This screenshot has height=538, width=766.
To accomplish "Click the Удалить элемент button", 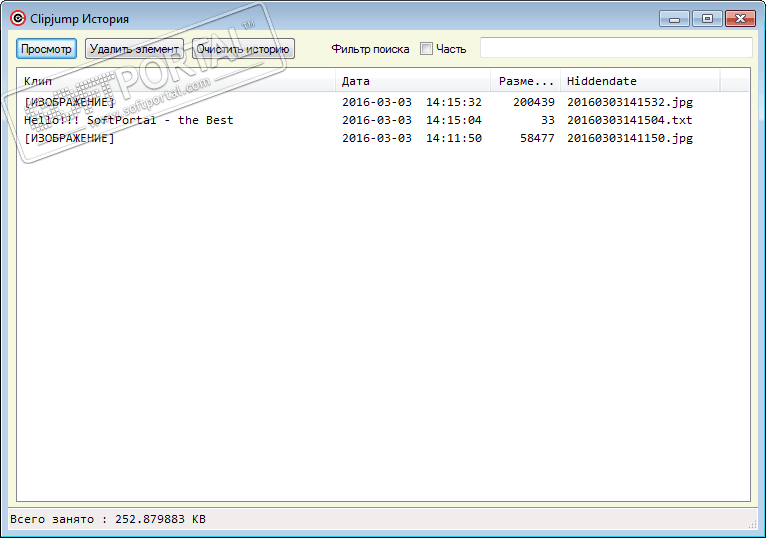I will coord(134,49).
